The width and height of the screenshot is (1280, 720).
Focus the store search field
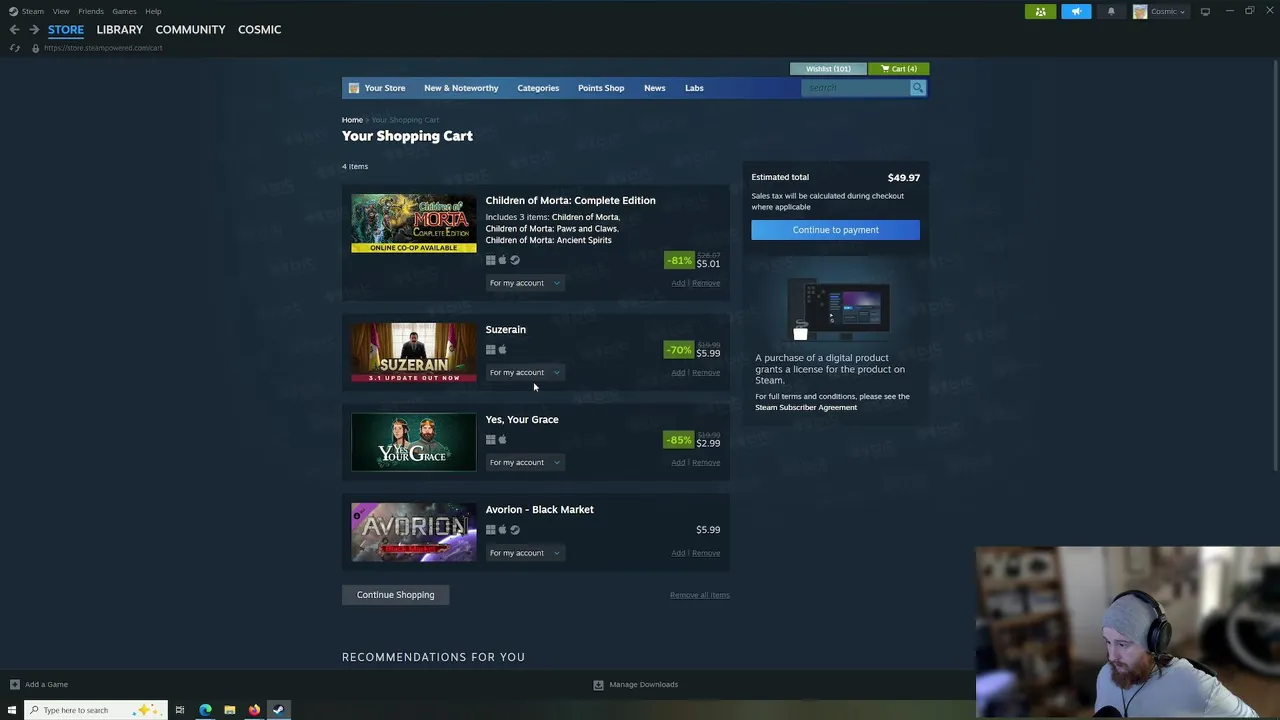click(855, 88)
